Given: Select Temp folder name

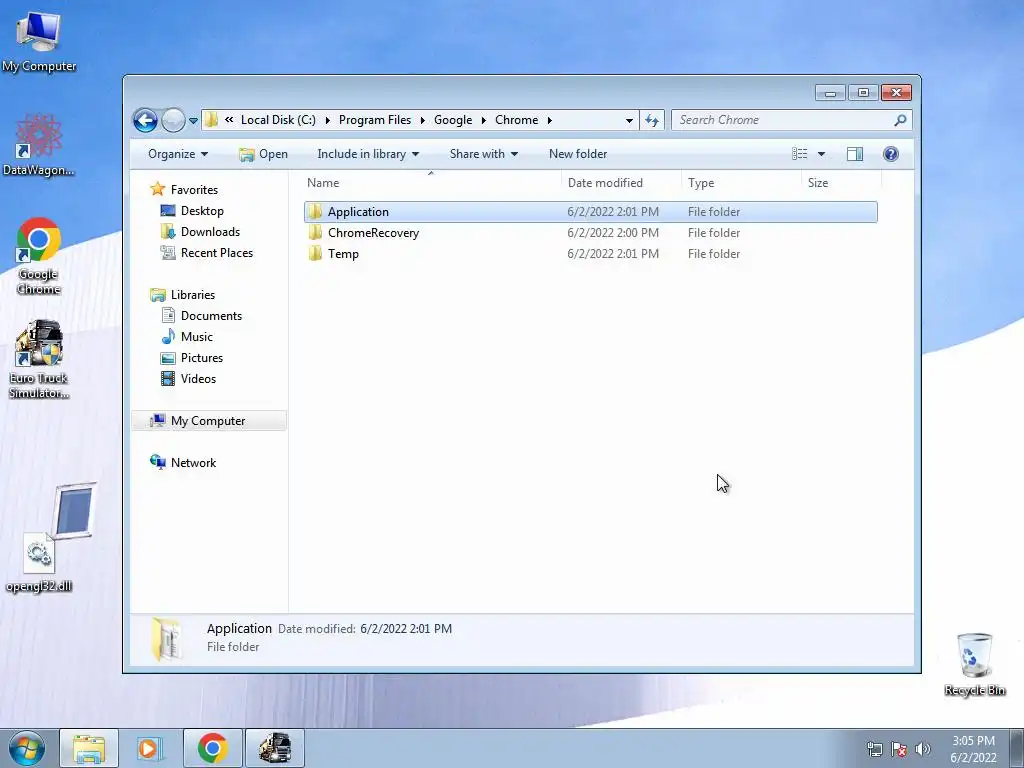Looking at the screenshot, I should coord(344,254).
